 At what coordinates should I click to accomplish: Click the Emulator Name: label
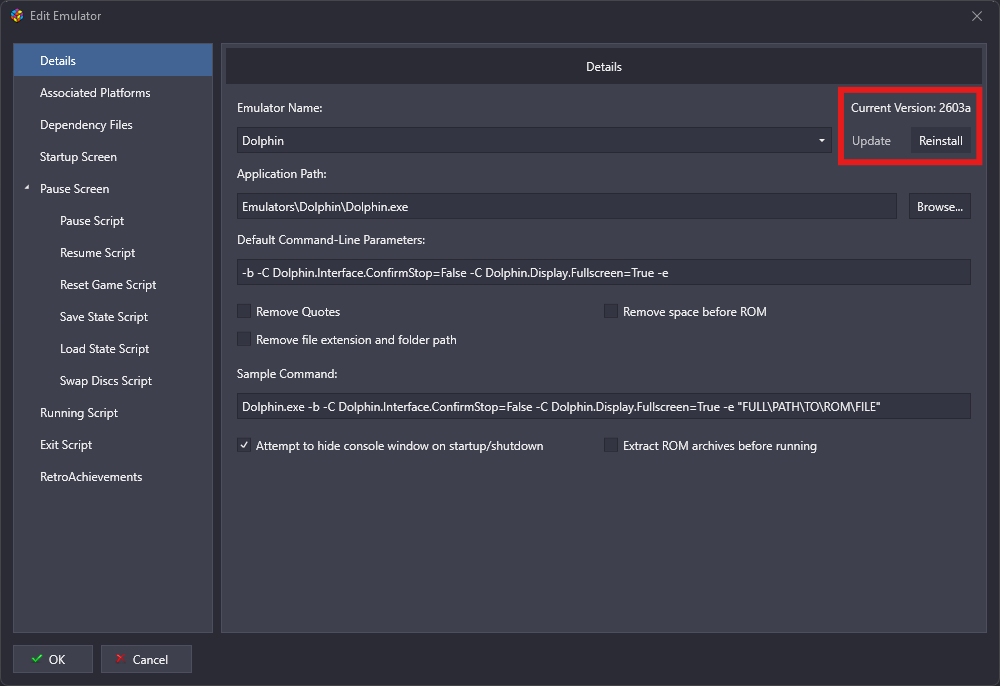[279, 108]
